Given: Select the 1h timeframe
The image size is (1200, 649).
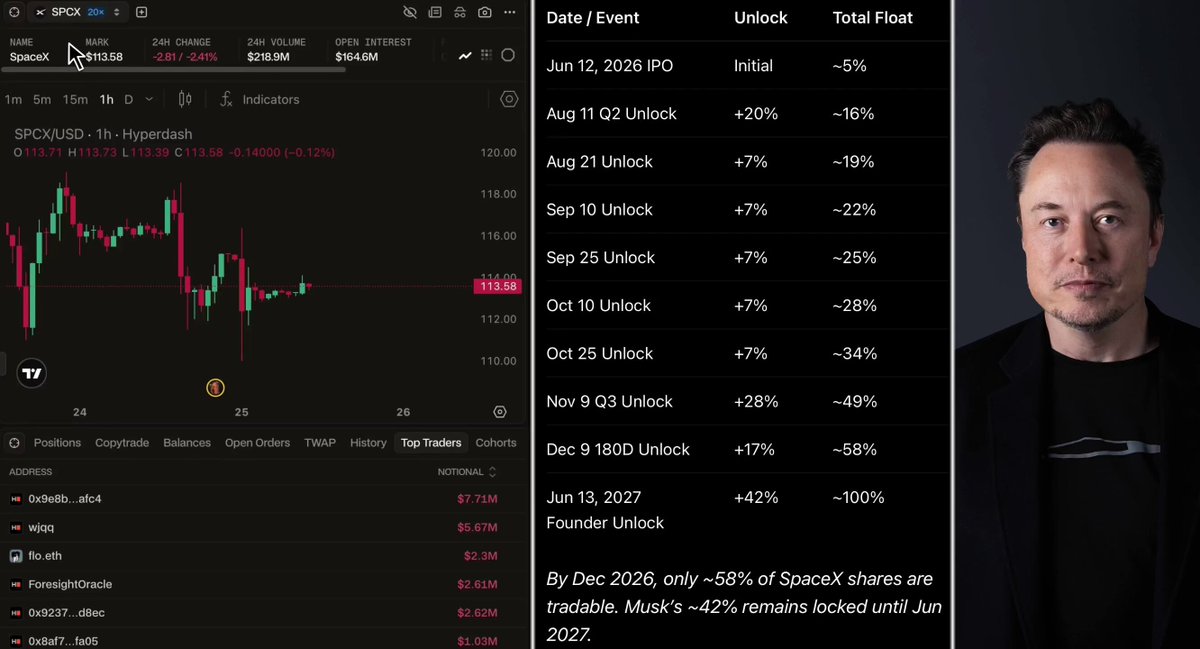Looking at the screenshot, I should click(x=106, y=99).
